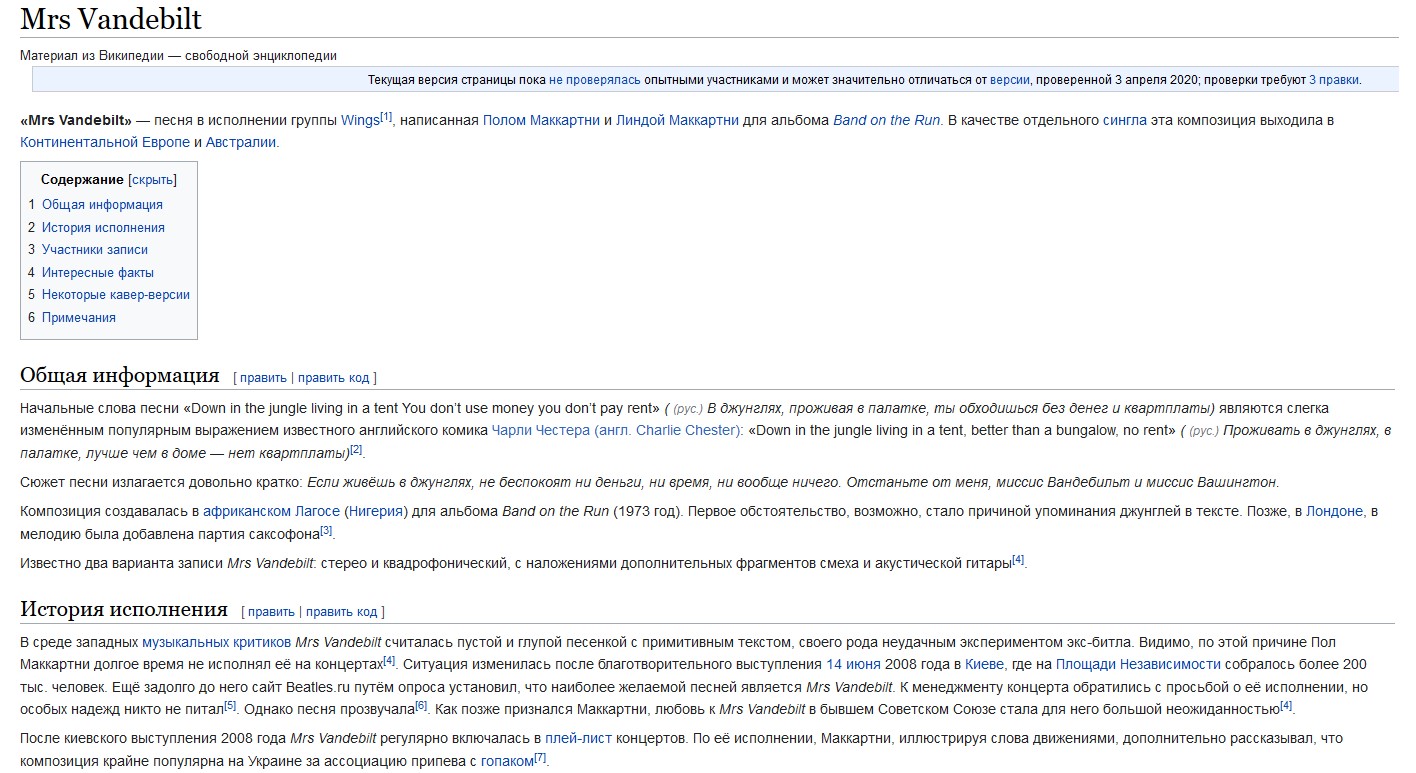Follow the «Чарли Честера» link
The image size is (1416, 773).
click(540, 430)
